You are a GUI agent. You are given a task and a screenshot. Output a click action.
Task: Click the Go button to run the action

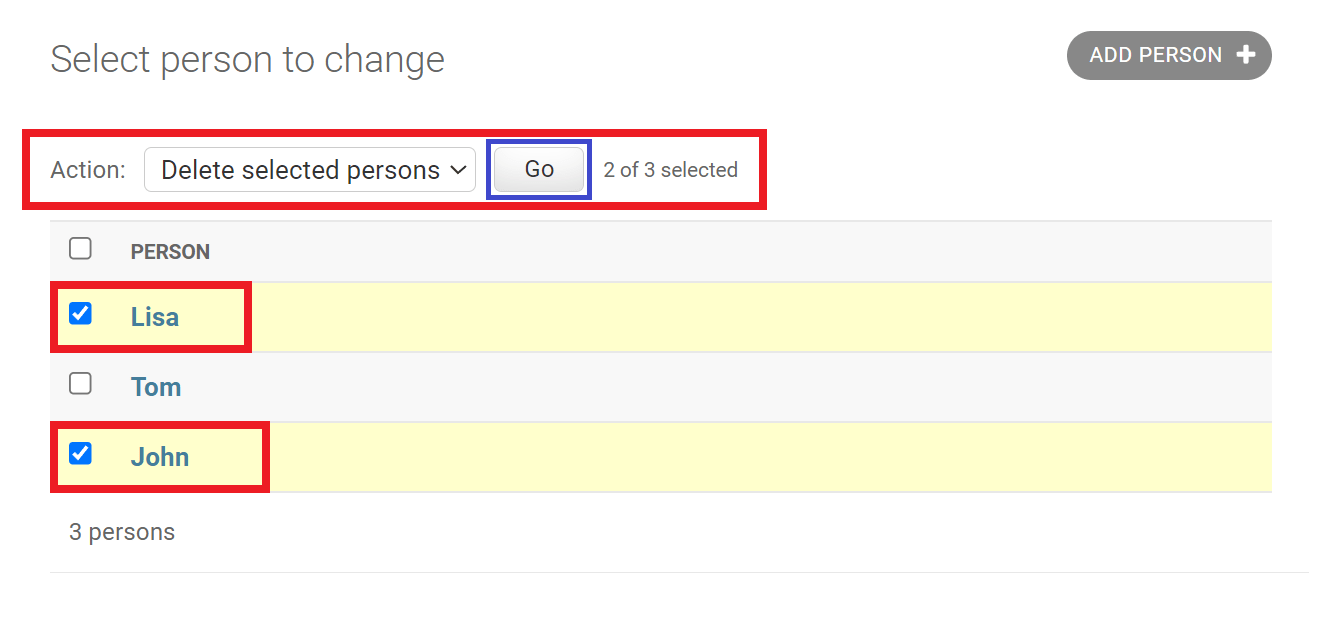click(538, 169)
